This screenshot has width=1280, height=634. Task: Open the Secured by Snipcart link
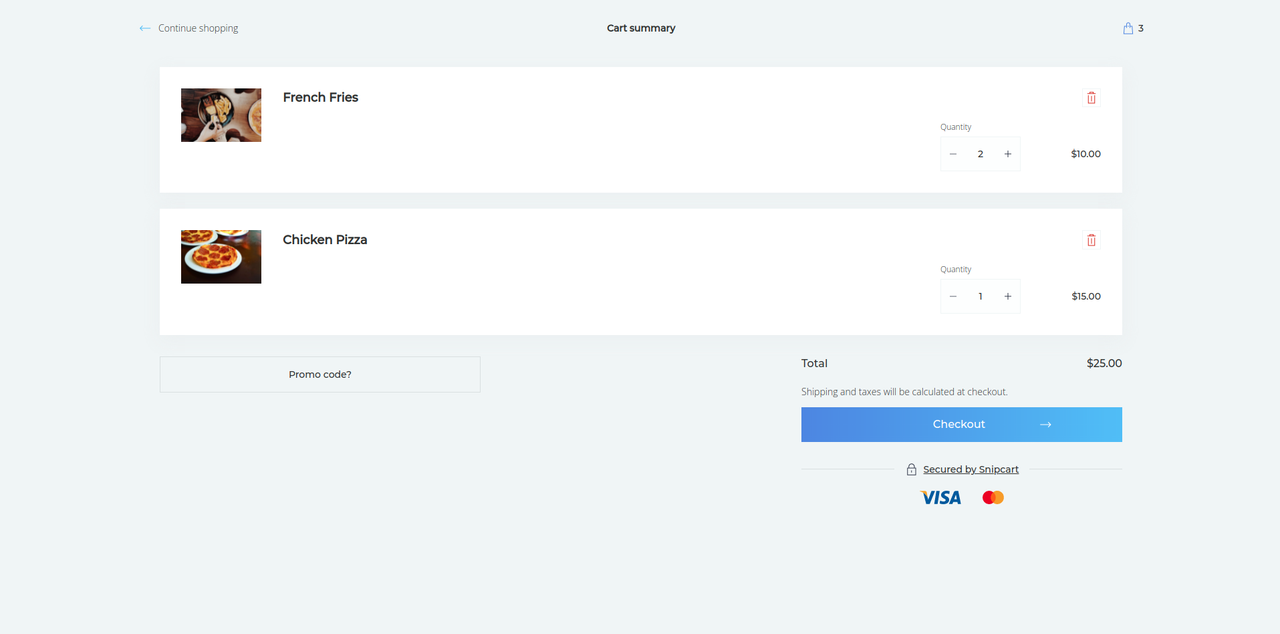pos(971,469)
